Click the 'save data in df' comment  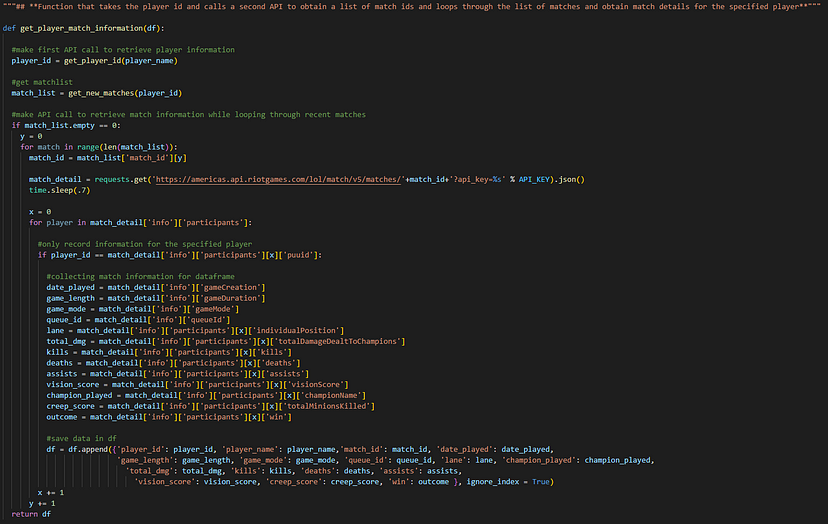81,438
